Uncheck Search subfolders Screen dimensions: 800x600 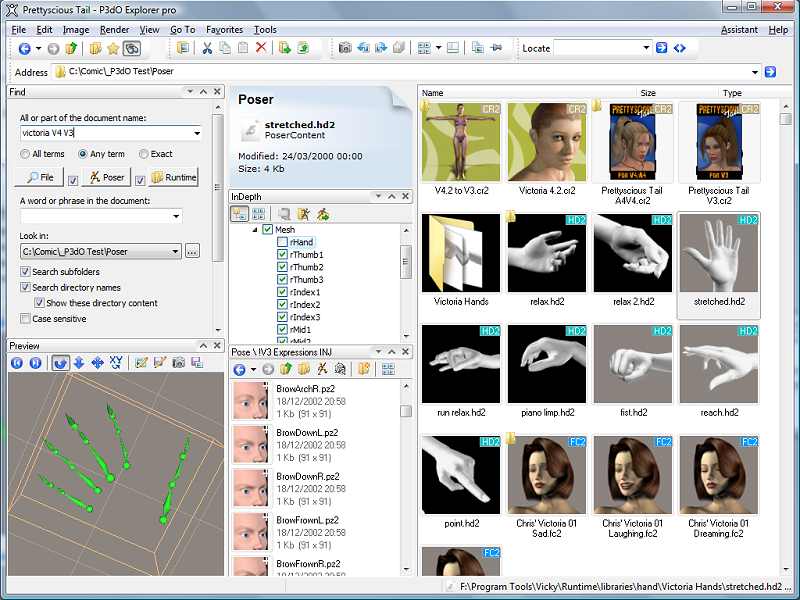pyautogui.click(x=25, y=271)
